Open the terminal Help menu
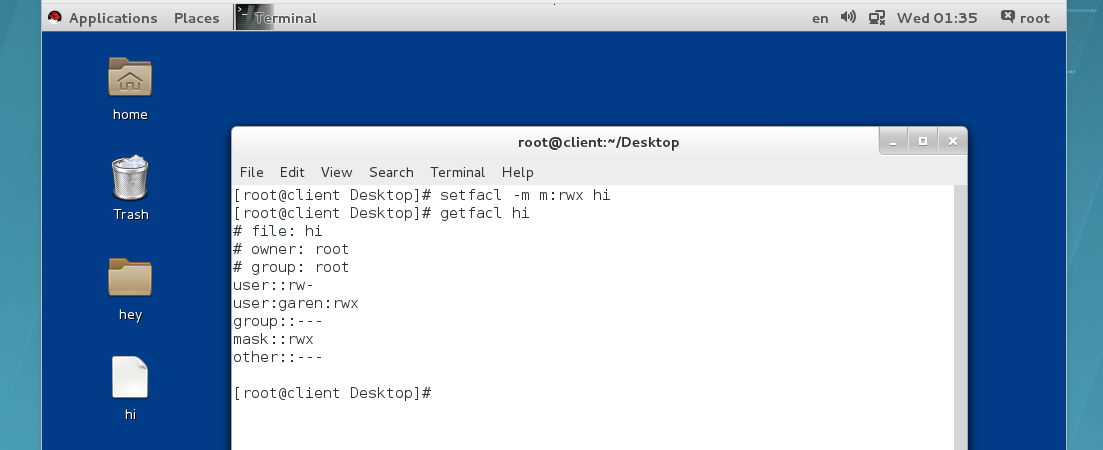 click(517, 172)
